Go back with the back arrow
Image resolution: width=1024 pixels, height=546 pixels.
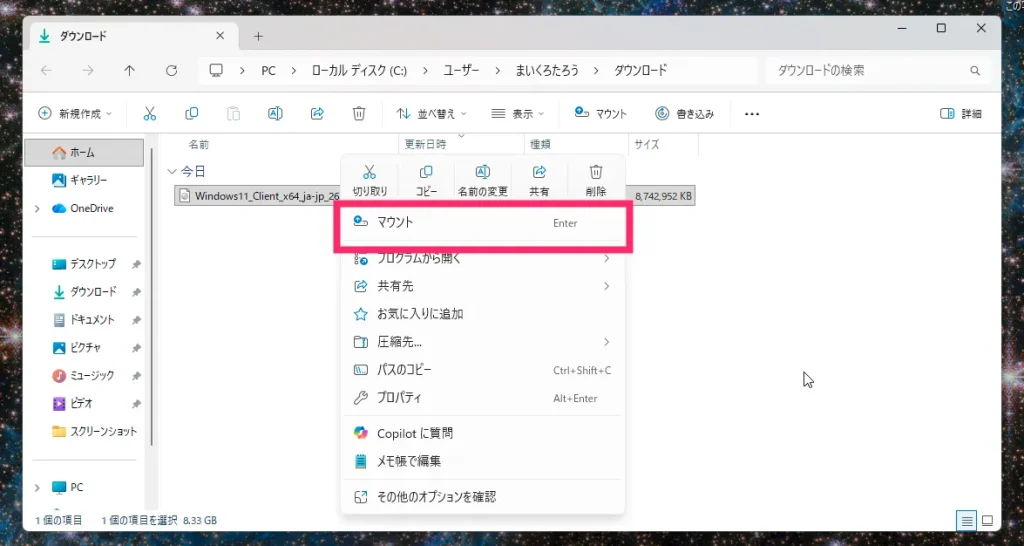coord(46,71)
